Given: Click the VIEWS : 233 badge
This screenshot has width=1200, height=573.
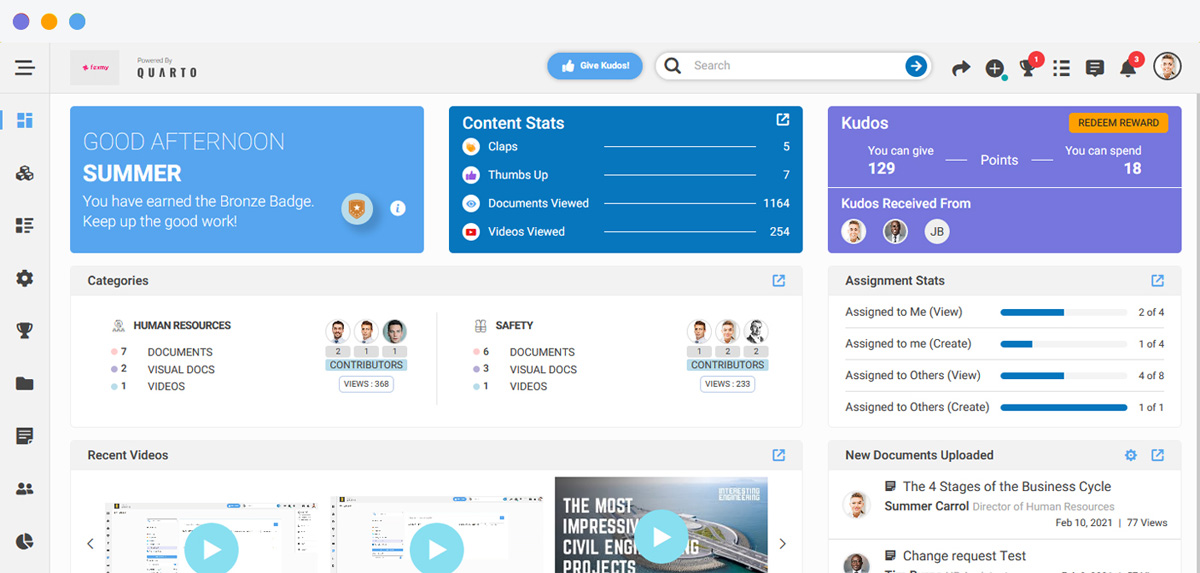Looking at the screenshot, I should [728, 384].
